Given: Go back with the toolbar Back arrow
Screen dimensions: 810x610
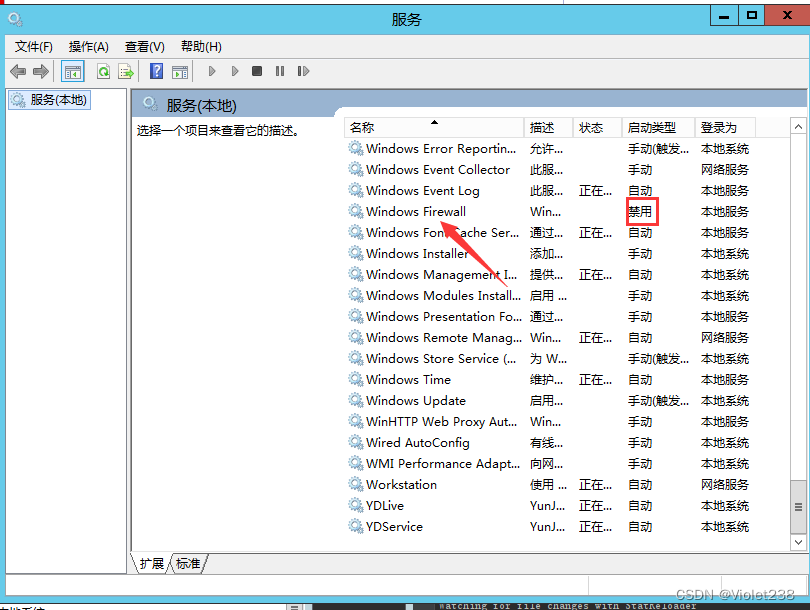Looking at the screenshot, I should point(18,71).
